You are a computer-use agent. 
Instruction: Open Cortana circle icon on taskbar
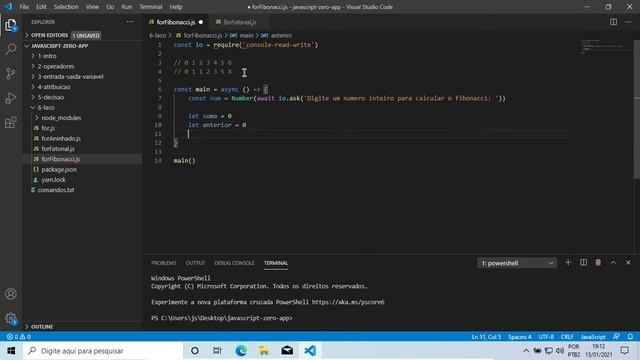pyautogui.click(x=195, y=351)
